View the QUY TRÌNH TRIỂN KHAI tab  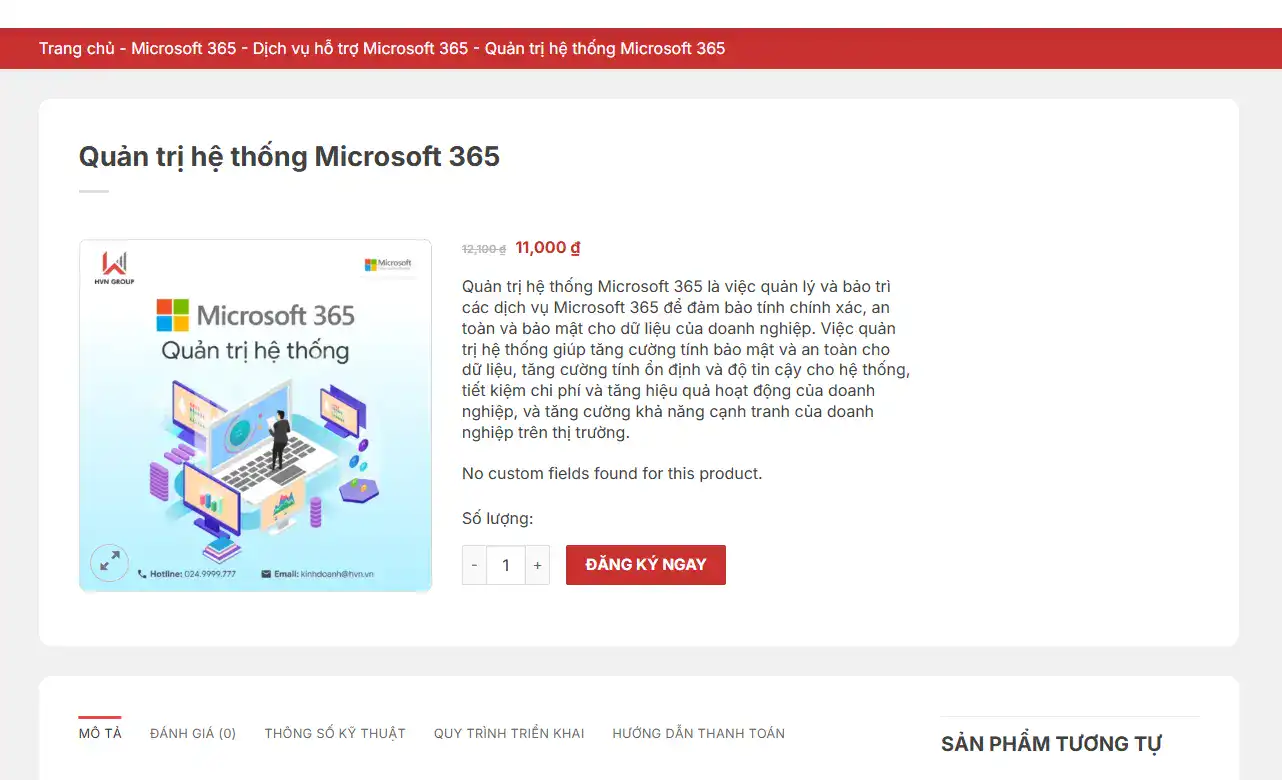pyautogui.click(x=509, y=733)
